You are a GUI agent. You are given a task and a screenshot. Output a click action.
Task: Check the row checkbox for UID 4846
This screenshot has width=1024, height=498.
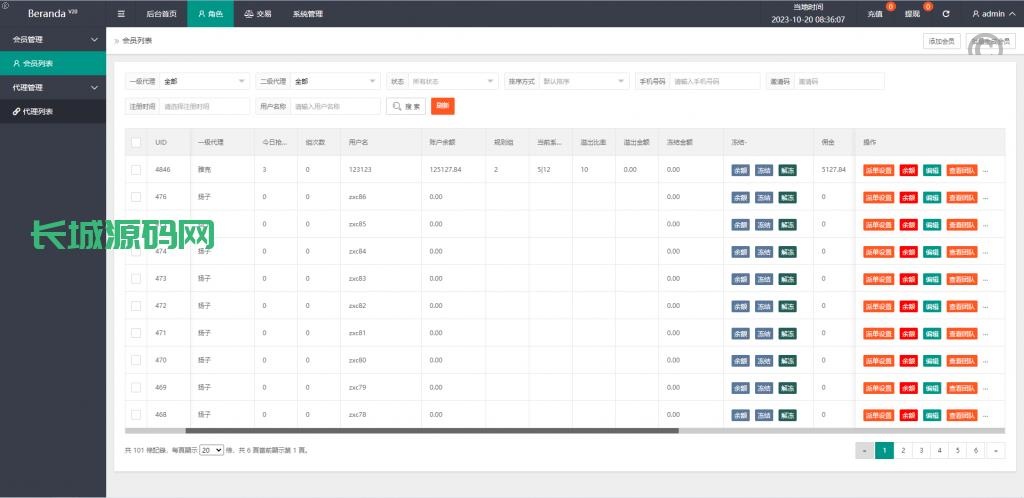pos(136,170)
